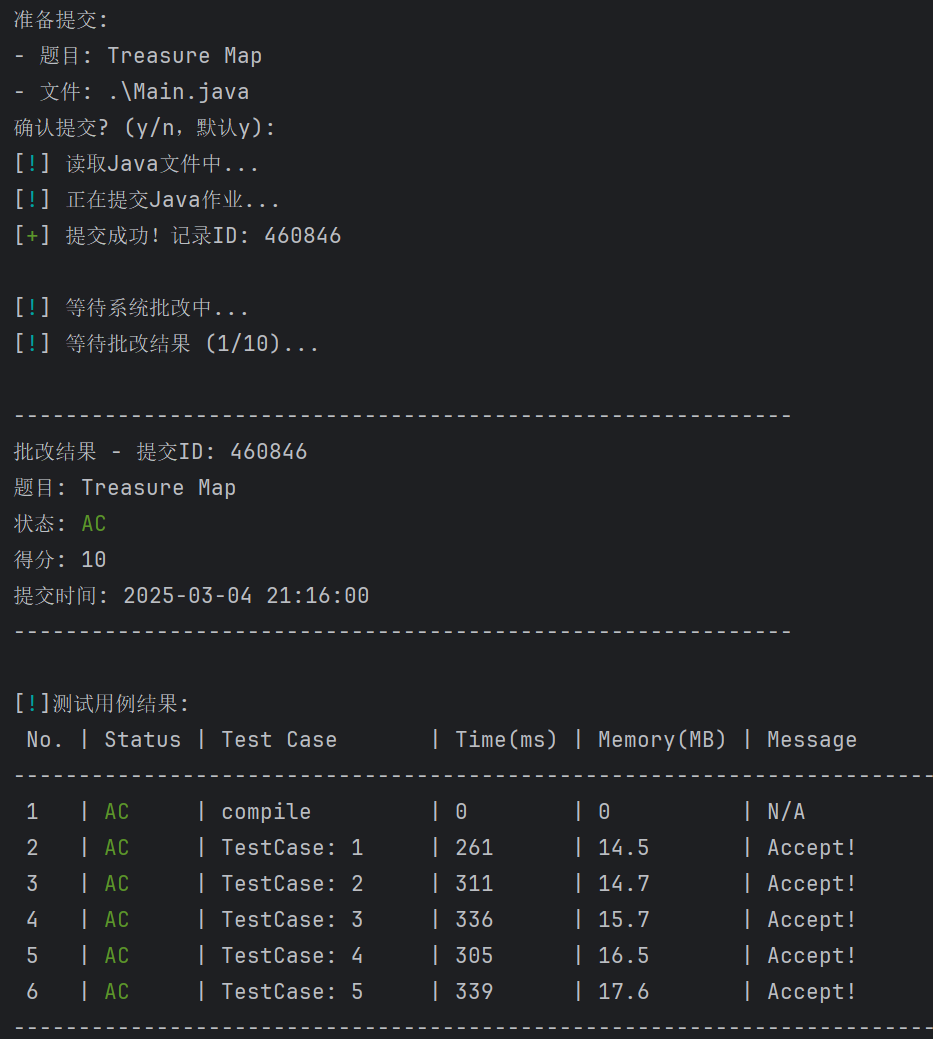Click the Accept! message for TestCase 1

coord(811,848)
